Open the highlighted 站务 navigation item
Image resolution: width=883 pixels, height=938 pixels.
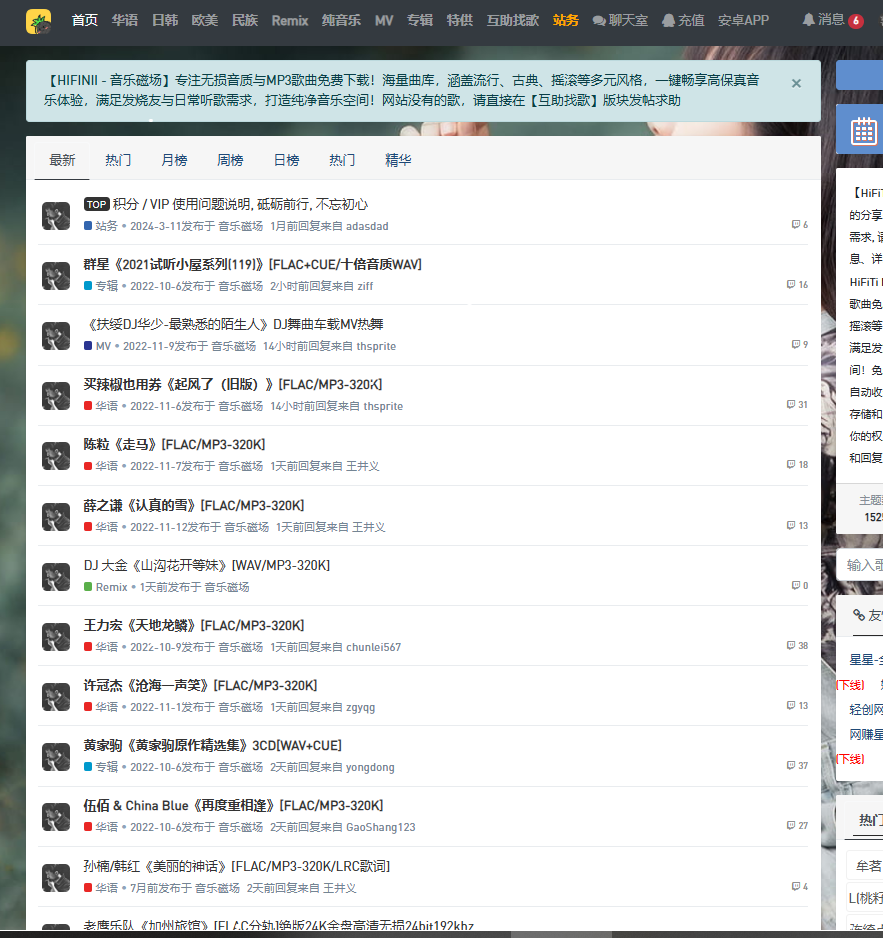coord(565,20)
